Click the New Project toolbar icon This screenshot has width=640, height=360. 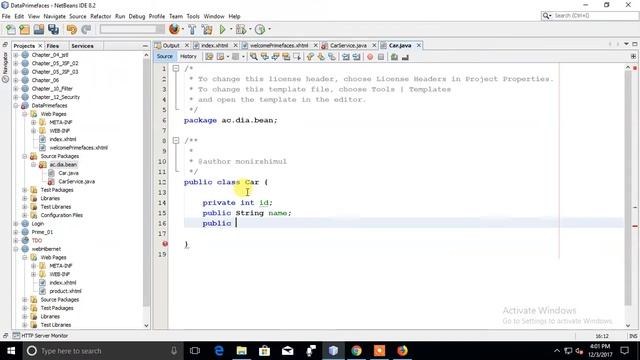coord(24,29)
